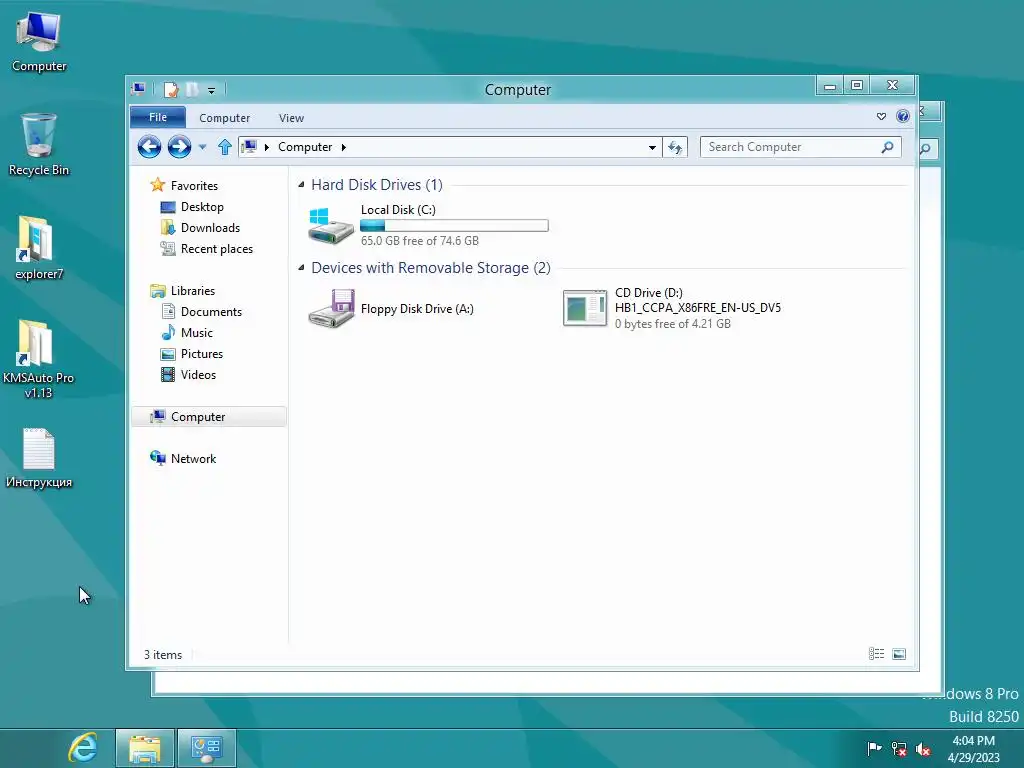Open the Computer ribbon tab
Screen dimensions: 1024x768
(224, 118)
